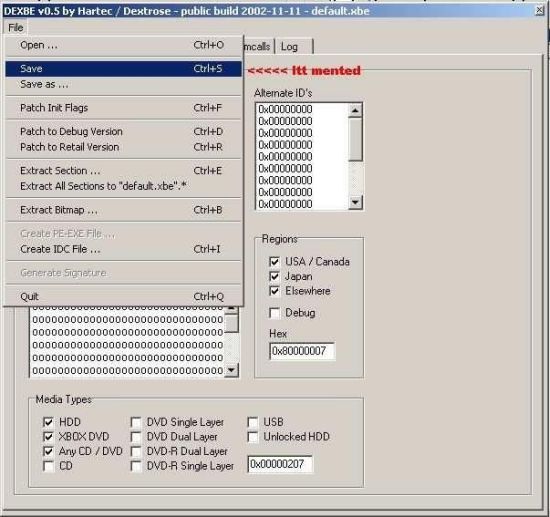550x517 pixels.
Task: Select the last visible 0x00000000 Alternate ID
Action: coord(285,204)
